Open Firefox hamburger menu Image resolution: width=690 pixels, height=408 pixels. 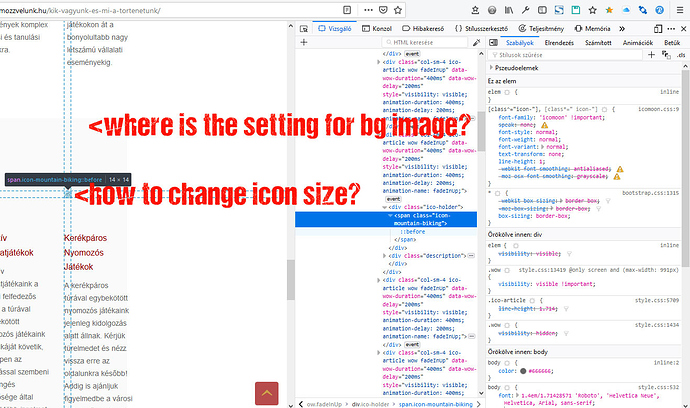pos(680,10)
